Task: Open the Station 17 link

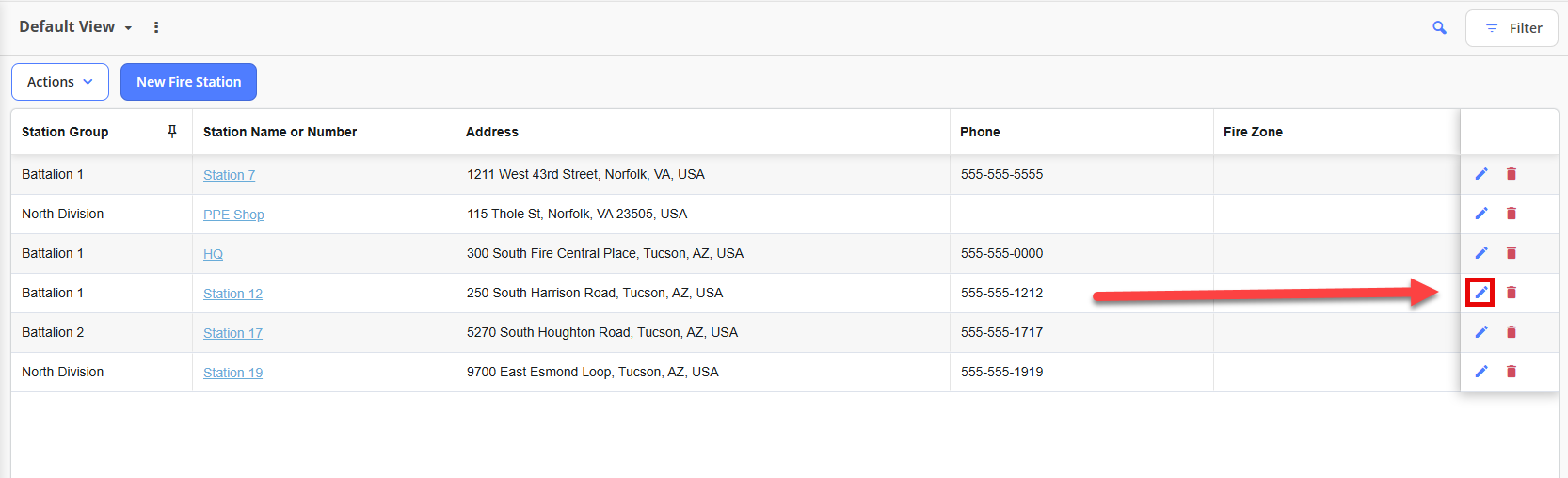Action: [232, 333]
